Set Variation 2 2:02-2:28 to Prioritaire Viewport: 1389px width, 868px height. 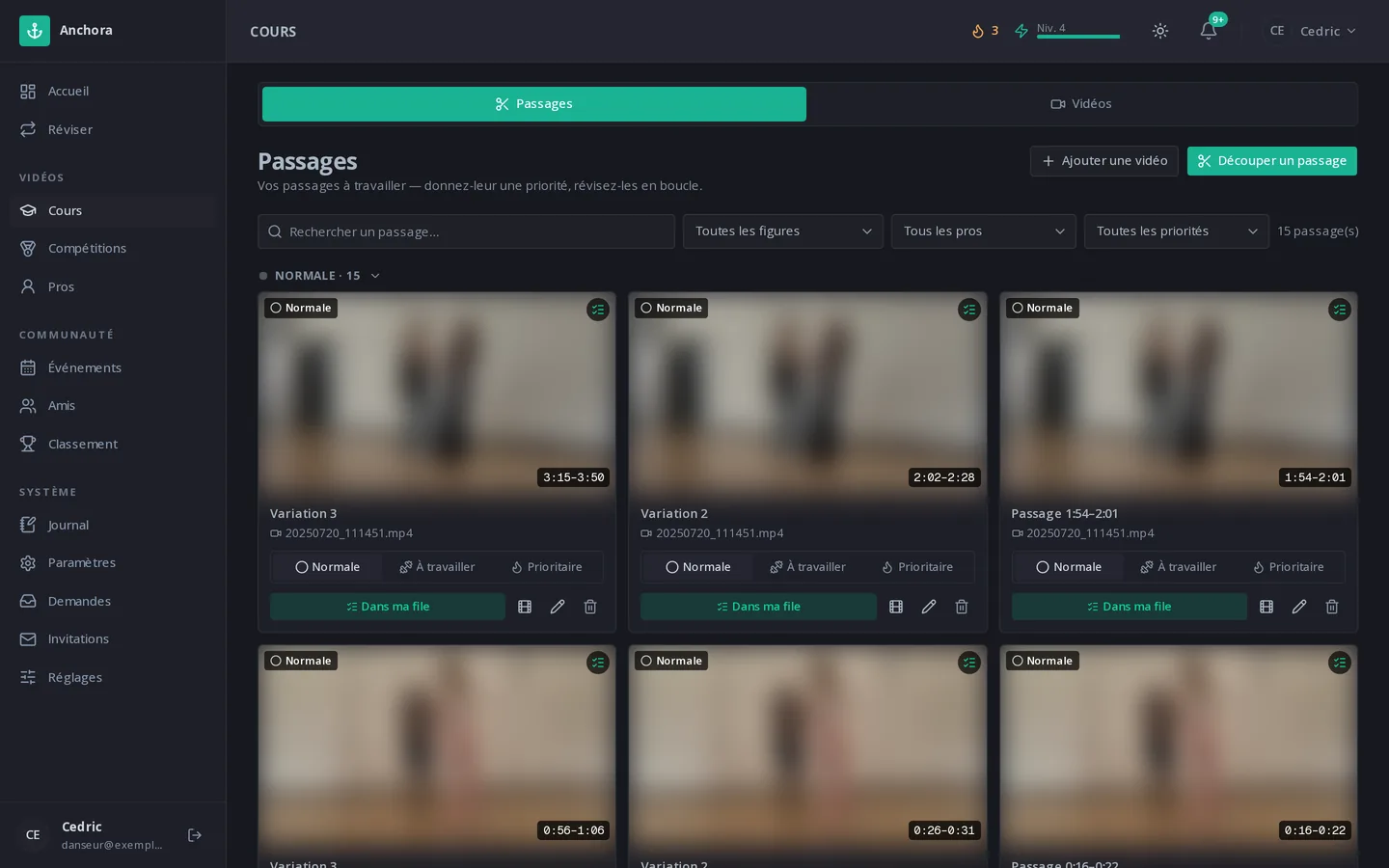pos(917,567)
